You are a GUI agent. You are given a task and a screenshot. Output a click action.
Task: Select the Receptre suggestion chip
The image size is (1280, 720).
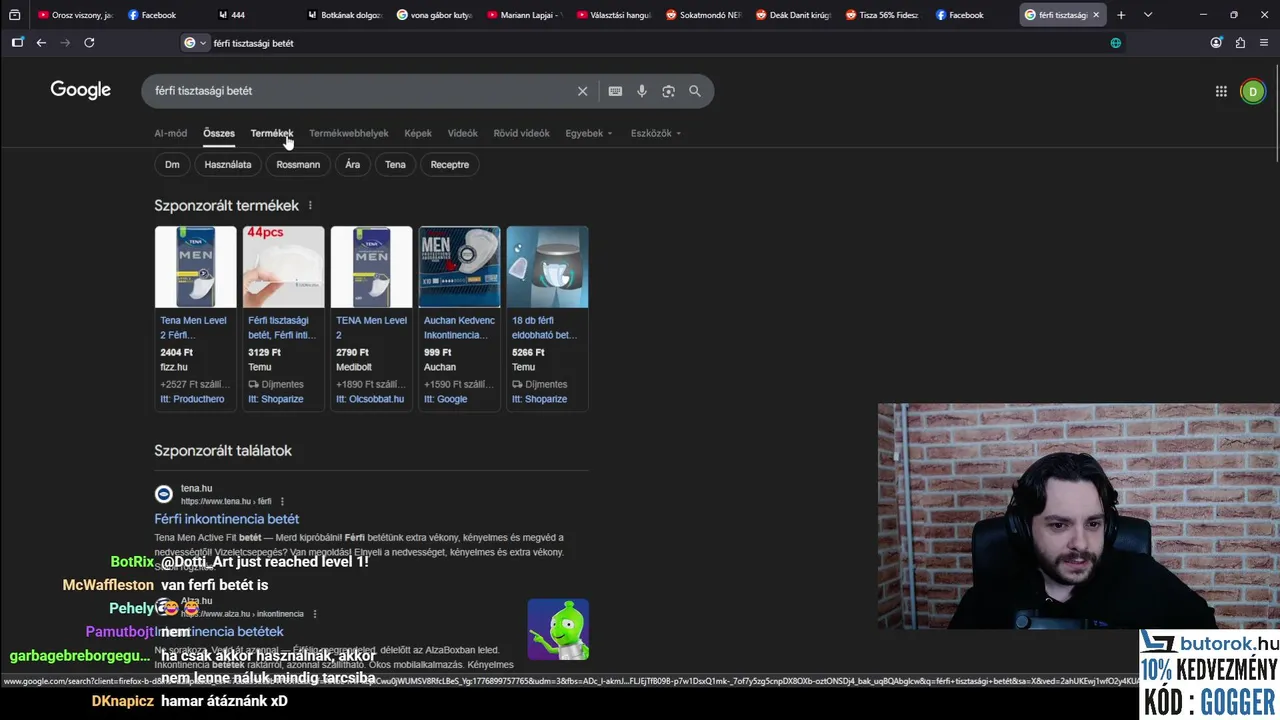coord(450,164)
